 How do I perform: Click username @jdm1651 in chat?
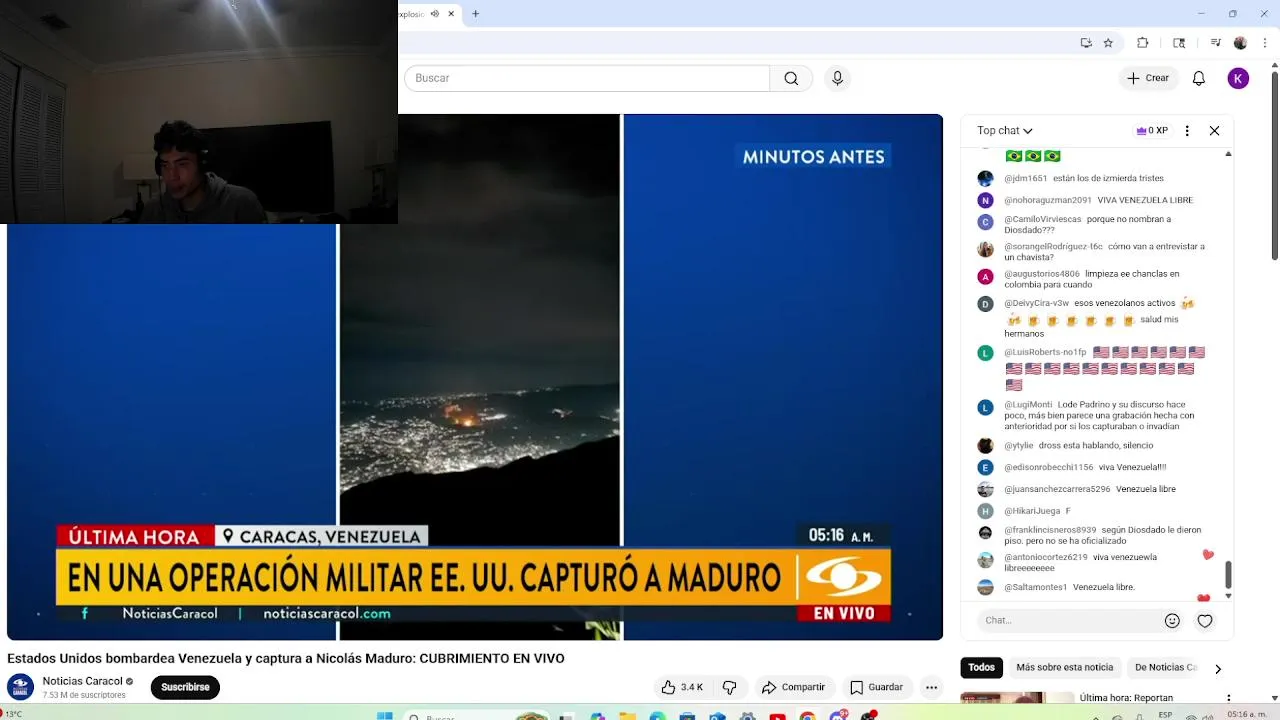pyautogui.click(x=1025, y=178)
